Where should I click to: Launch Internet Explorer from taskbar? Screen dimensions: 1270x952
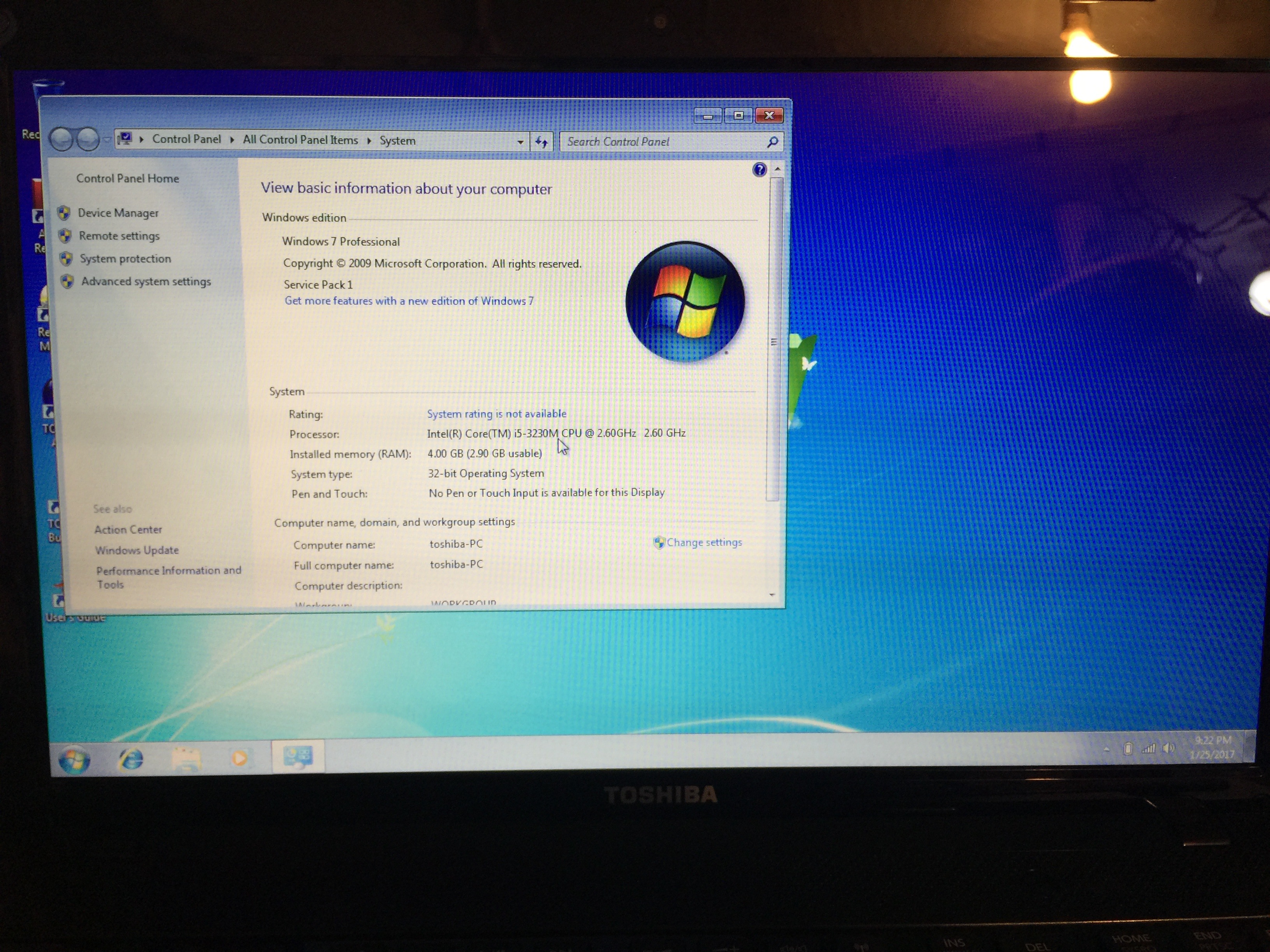click(x=131, y=759)
